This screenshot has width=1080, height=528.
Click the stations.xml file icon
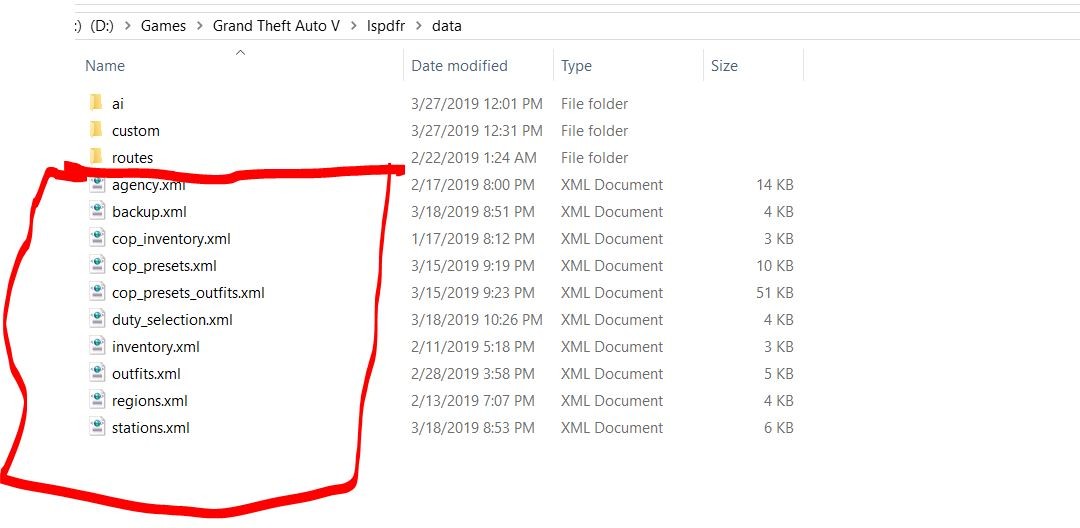coord(97,427)
